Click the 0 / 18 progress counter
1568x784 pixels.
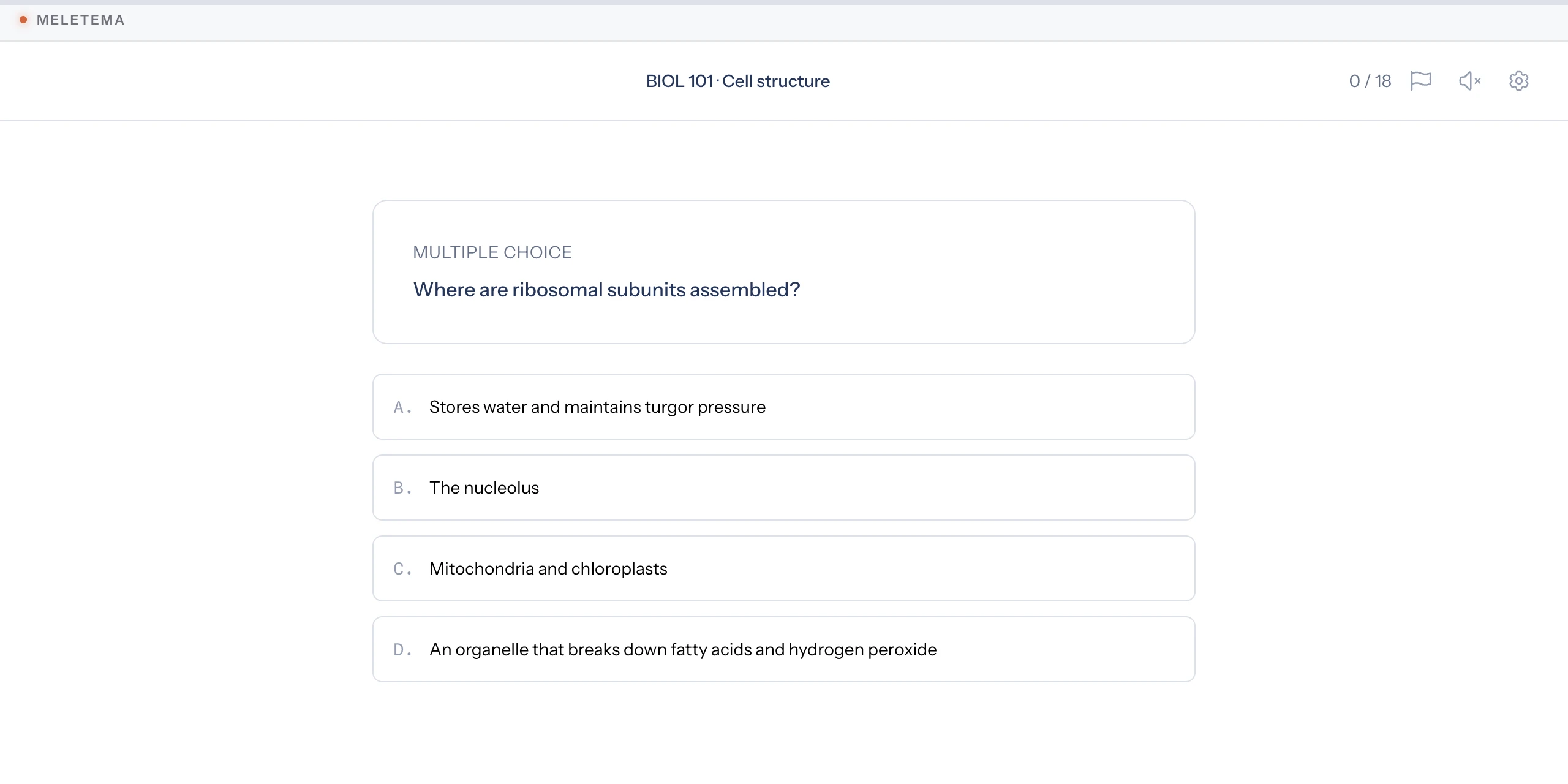tap(1370, 81)
